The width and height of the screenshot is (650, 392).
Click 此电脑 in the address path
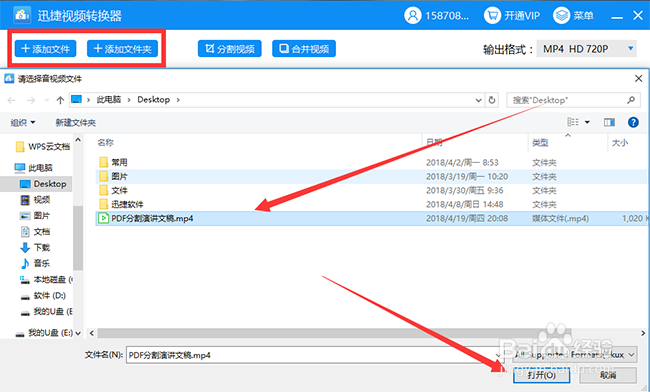[109, 99]
